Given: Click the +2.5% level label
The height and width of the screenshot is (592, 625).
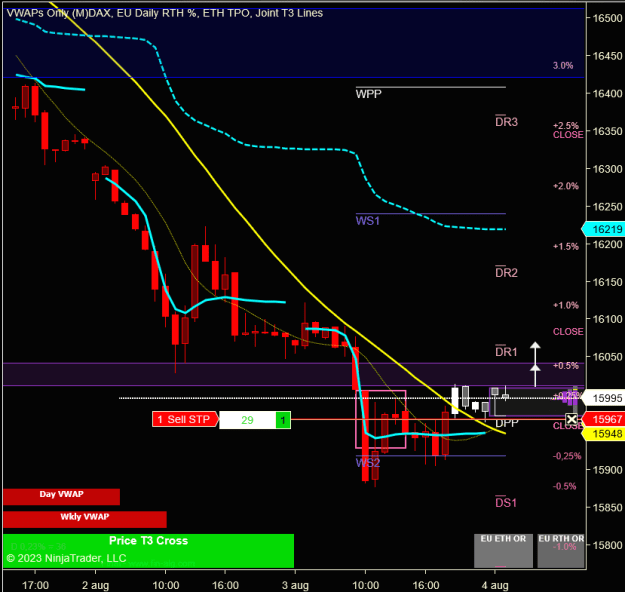Looking at the screenshot, I should (566, 126).
